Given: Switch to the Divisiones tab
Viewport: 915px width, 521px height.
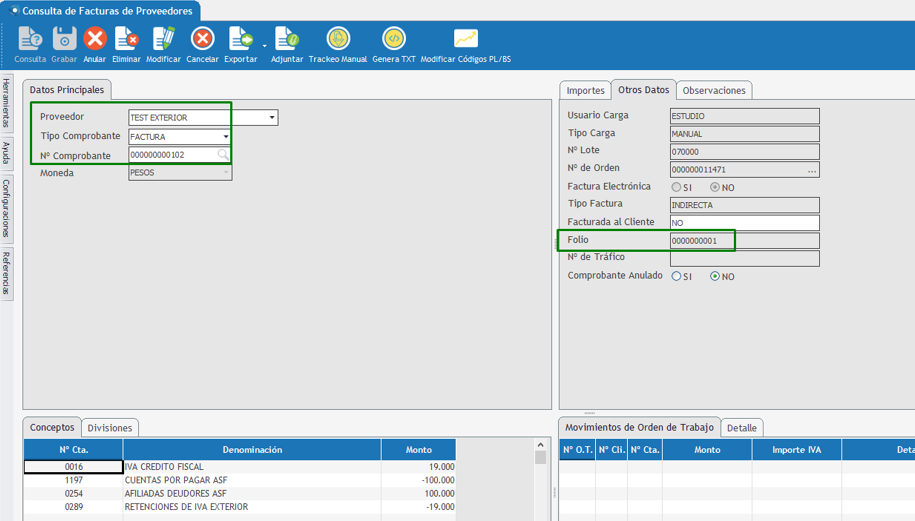Looking at the screenshot, I should click(x=110, y=428).
